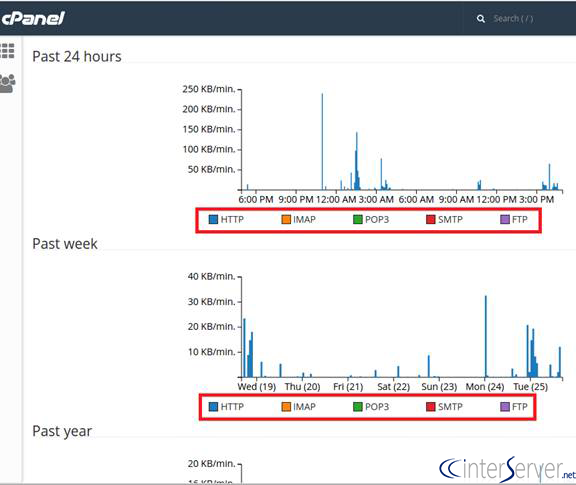Click the Wed (19) day label
Screen dimensions: 576x485
[256, 387]
